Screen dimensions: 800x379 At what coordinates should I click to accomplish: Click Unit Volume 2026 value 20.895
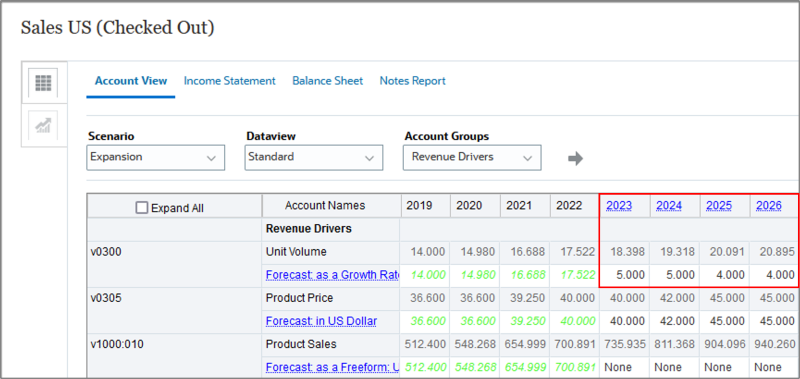click(777, 252)
